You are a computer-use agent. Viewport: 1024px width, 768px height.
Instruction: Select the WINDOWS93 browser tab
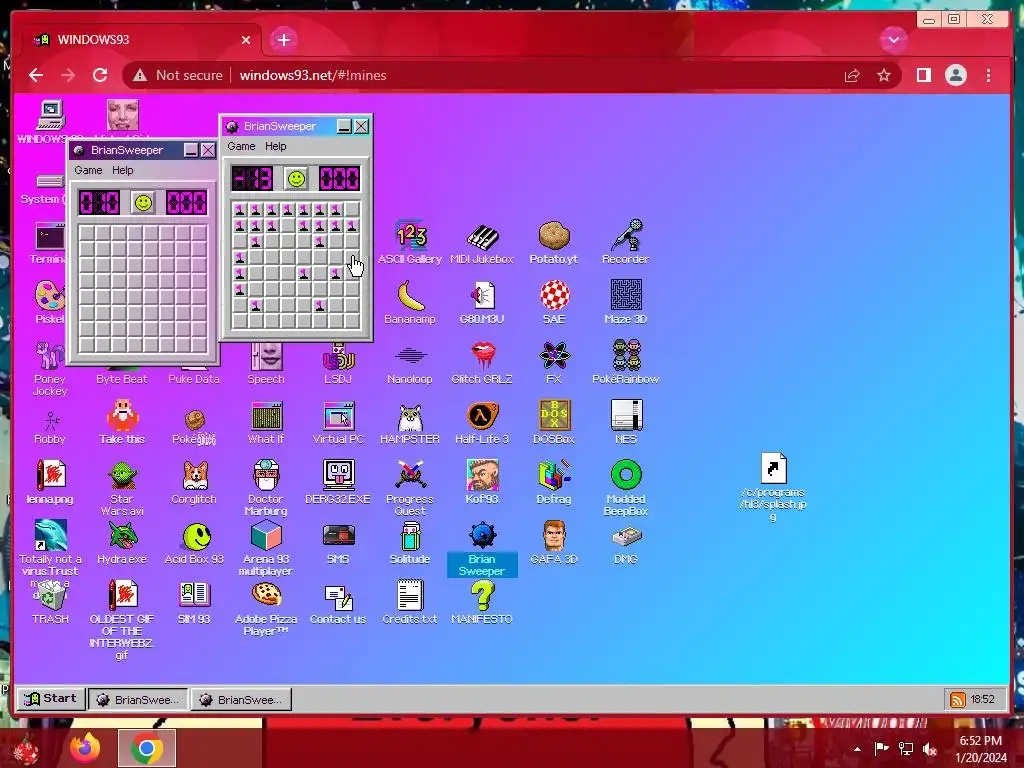(x=142, y=40)
